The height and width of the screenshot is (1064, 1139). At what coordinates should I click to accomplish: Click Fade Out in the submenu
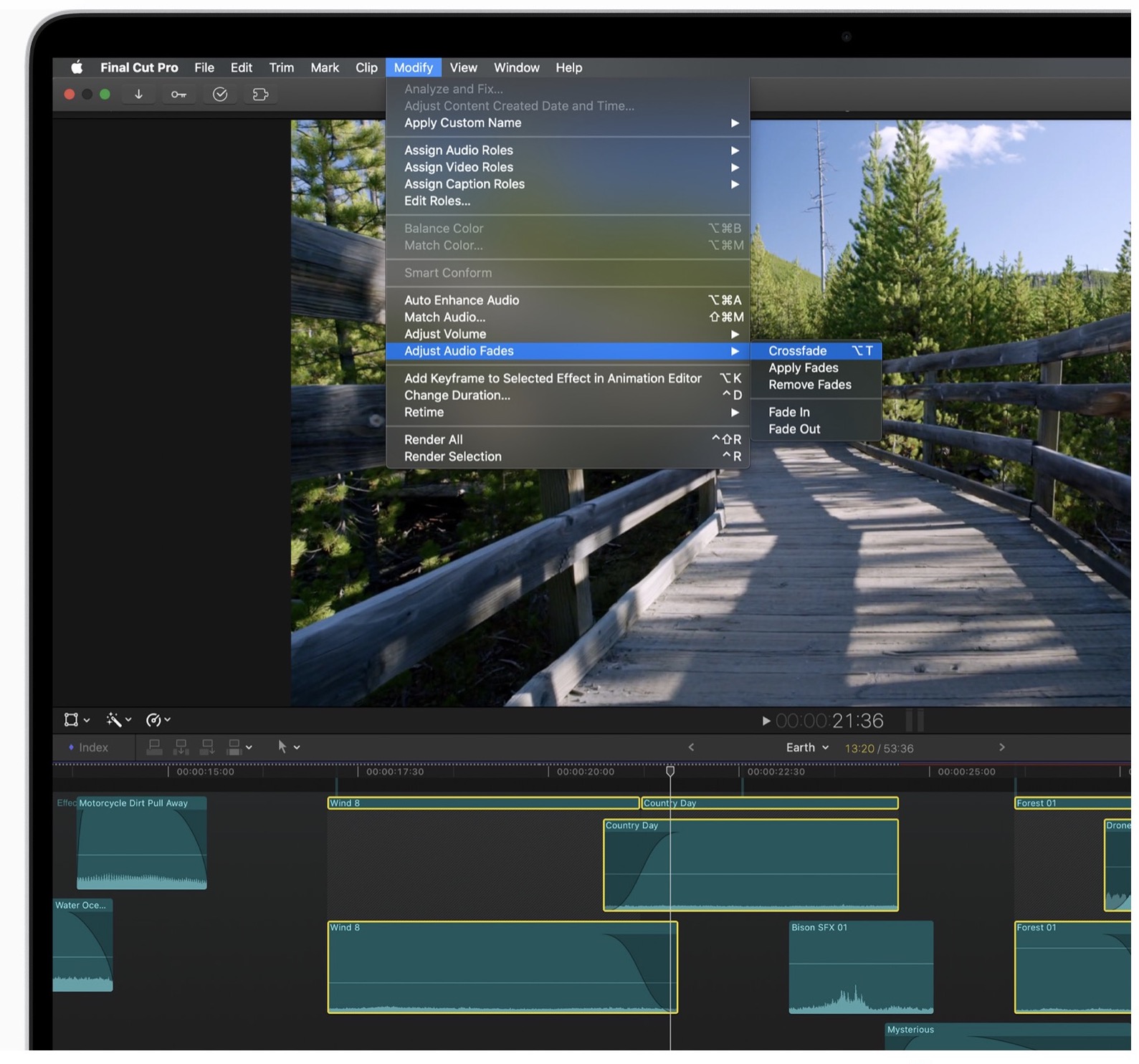point(794,428)
